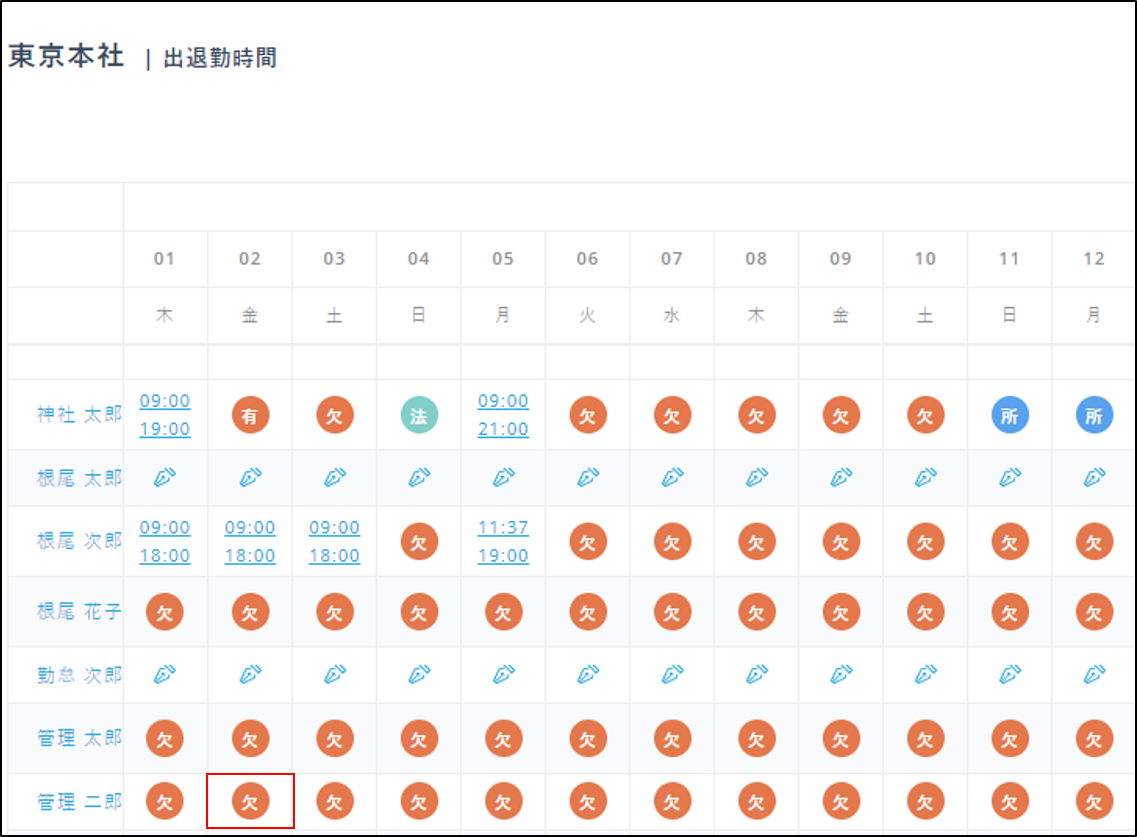Click the 有 badge for 神社 太郎 on day 02

pos(250,415)
